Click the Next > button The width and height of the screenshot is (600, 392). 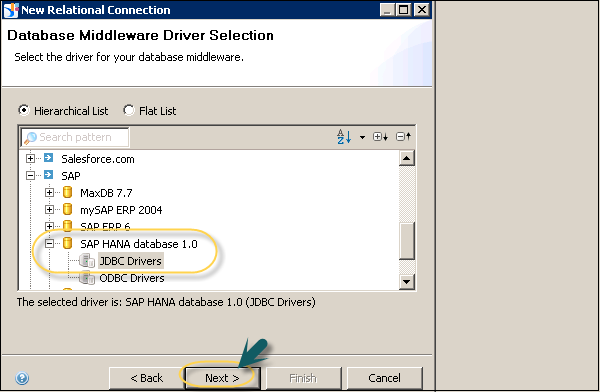coord(222,378)
